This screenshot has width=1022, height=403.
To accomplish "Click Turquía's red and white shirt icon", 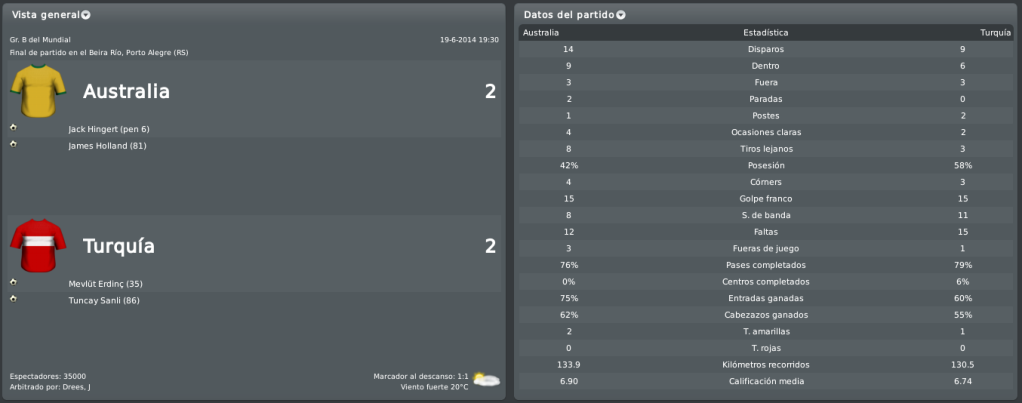I will click(38, 246).
